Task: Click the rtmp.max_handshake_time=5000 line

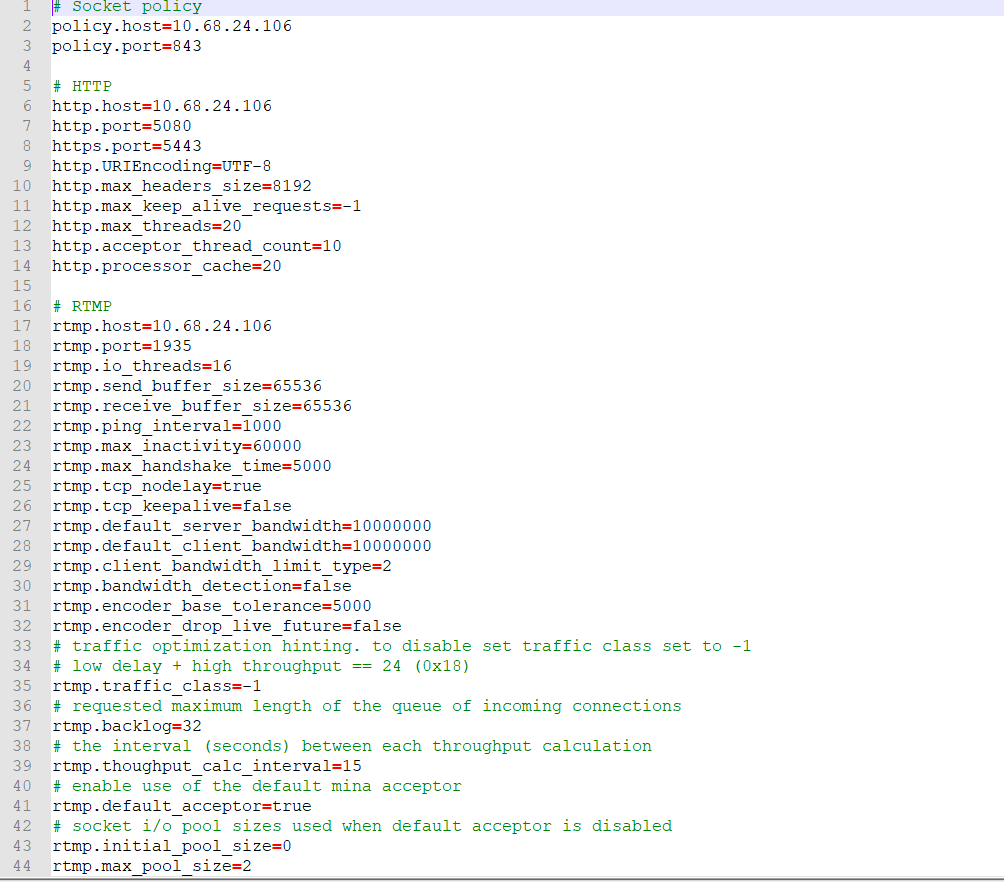Action: coord(191,466)
